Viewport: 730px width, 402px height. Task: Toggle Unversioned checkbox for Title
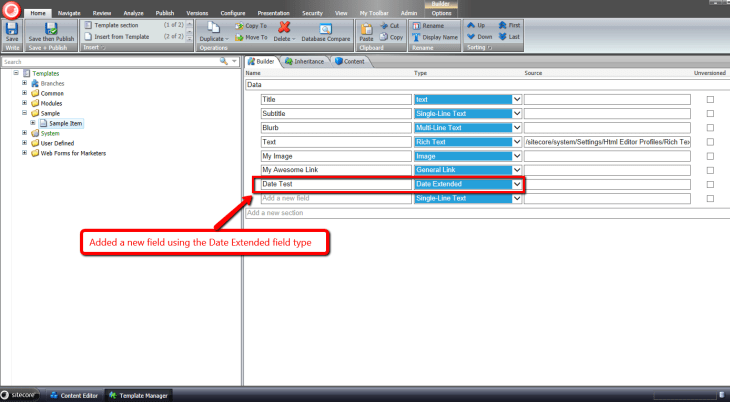[710, 99]
